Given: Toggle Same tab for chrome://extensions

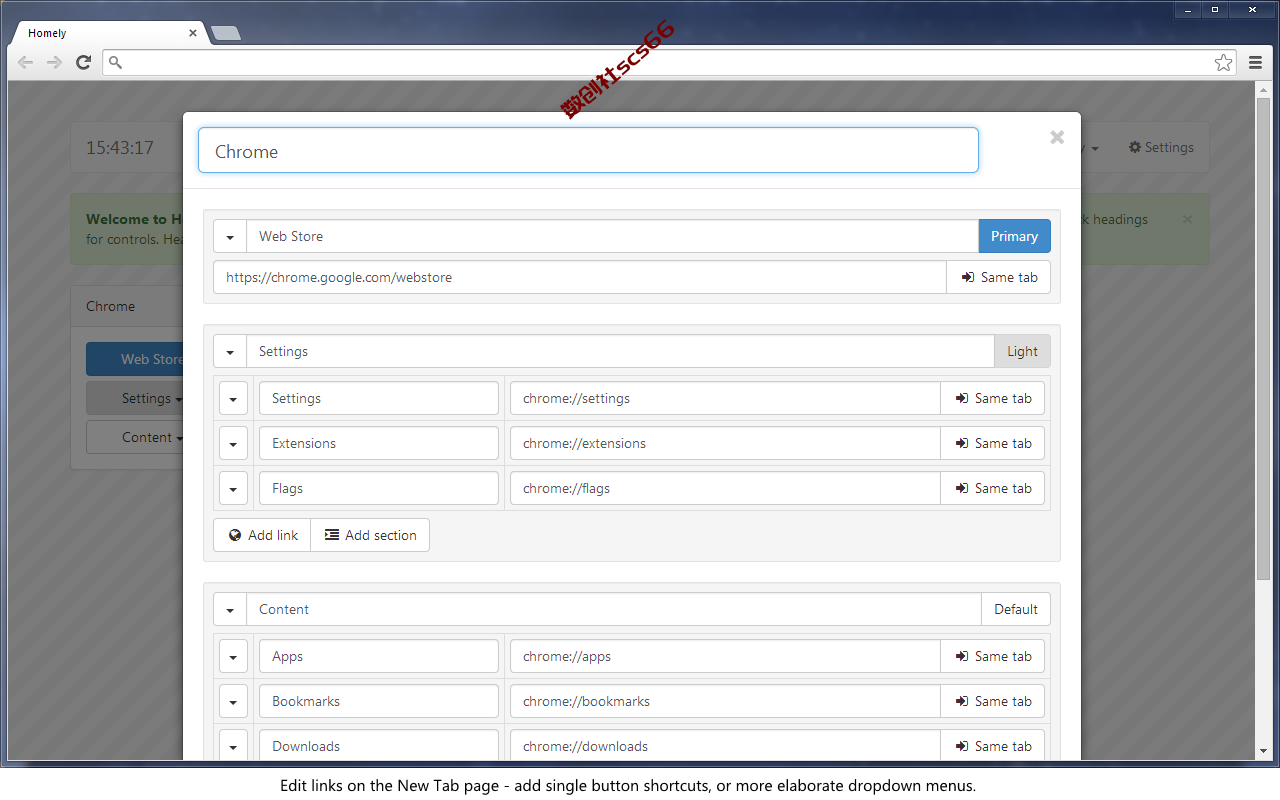Looking at the screenshot, I should point(992,443).
